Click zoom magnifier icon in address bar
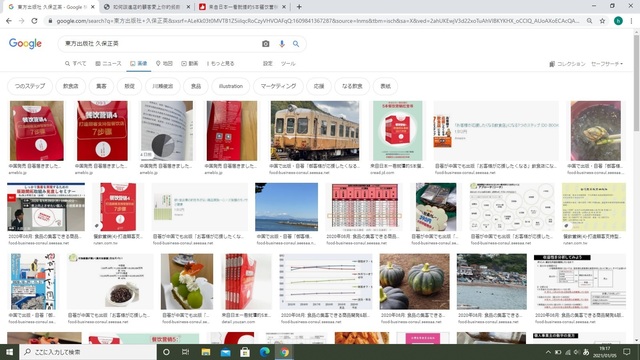This screenshot has height=360, width=640. tap(589, 21)
